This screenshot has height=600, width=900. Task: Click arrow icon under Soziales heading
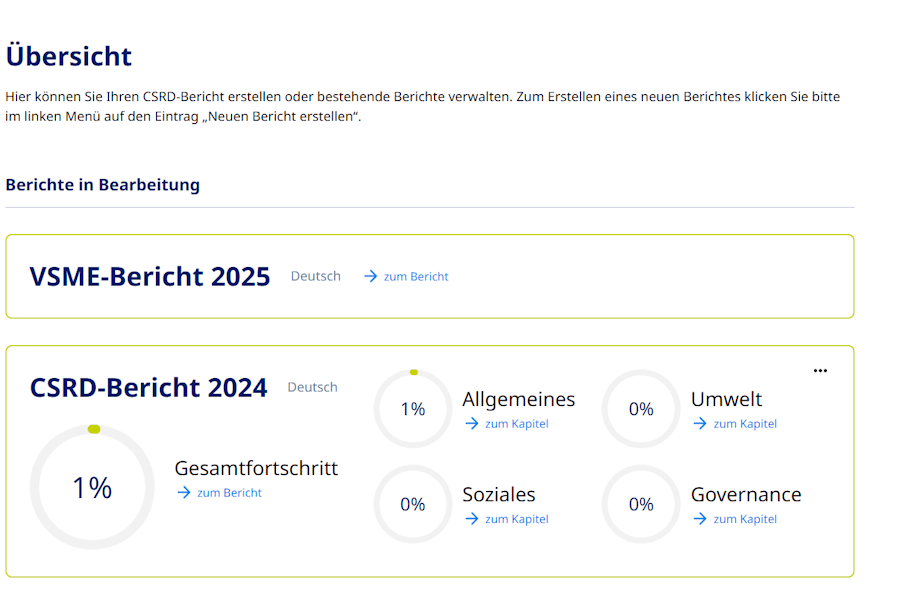471,518
